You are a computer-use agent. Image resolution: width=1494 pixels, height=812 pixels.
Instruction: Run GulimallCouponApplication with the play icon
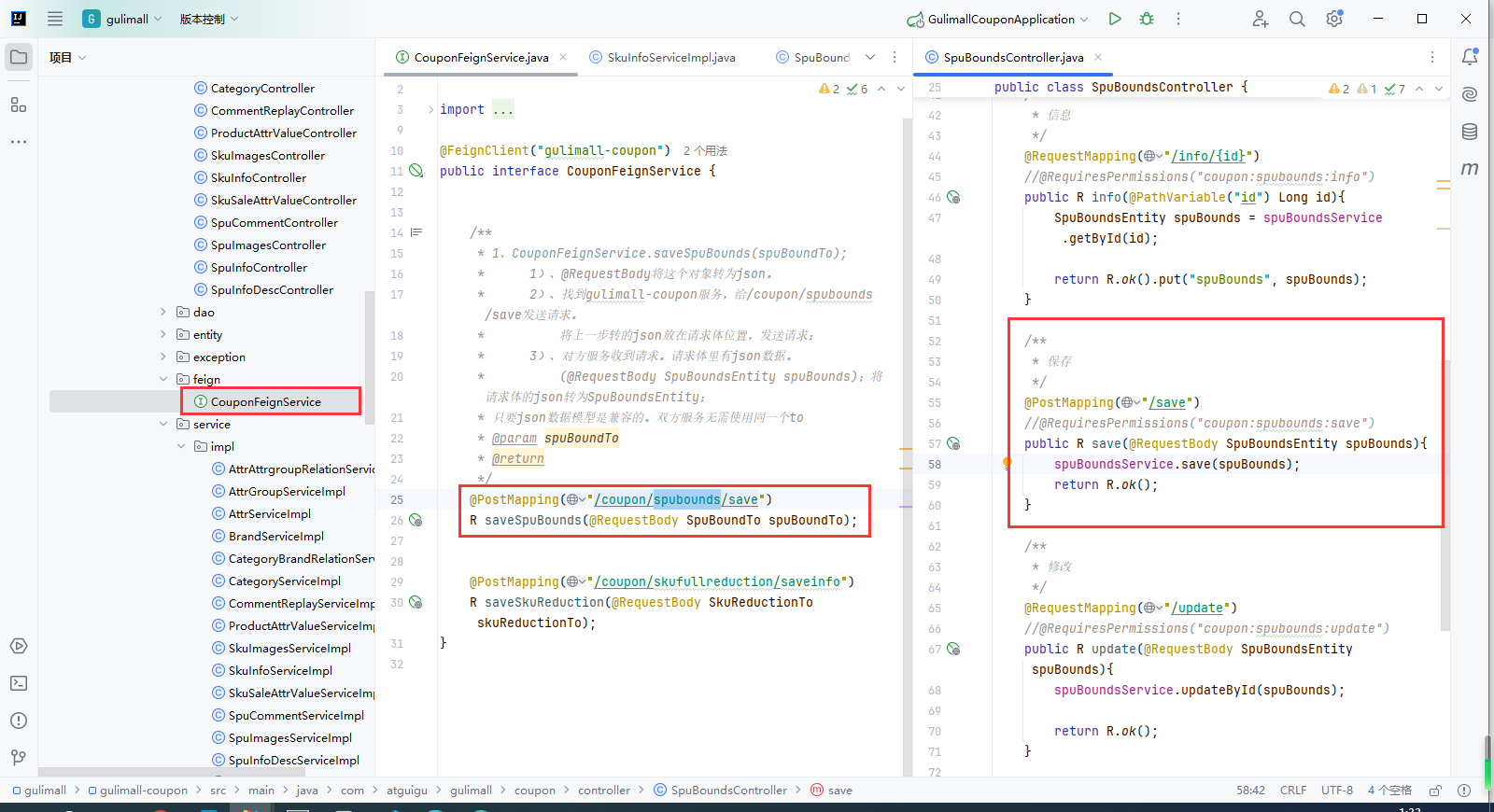pos(1115,19)
